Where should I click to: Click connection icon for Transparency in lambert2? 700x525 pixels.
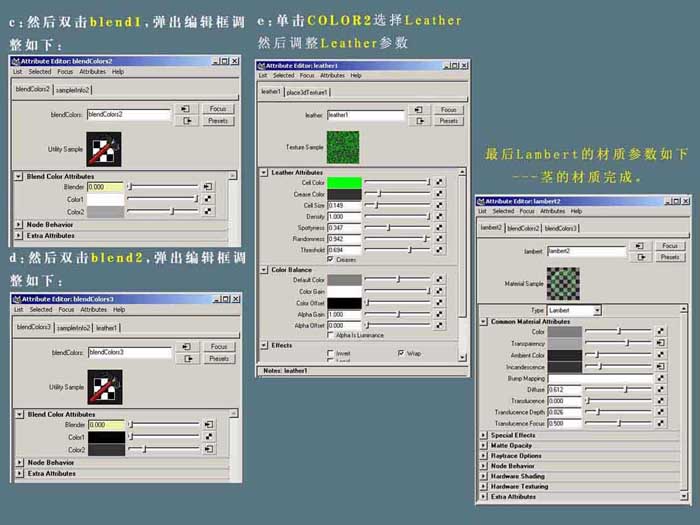(x=660, y=342)
